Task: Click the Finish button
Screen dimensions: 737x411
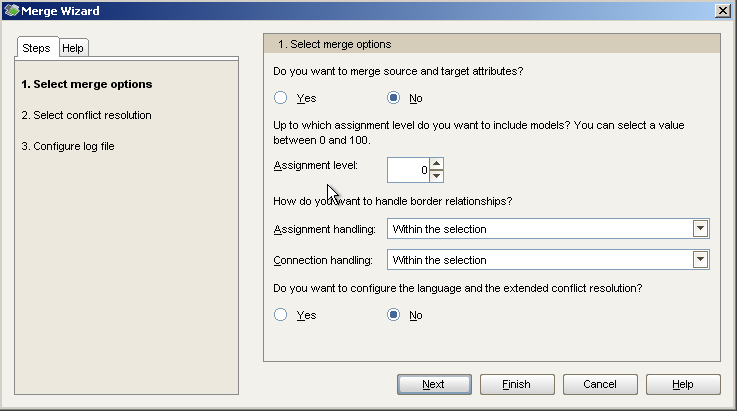Action: [517, 384]
